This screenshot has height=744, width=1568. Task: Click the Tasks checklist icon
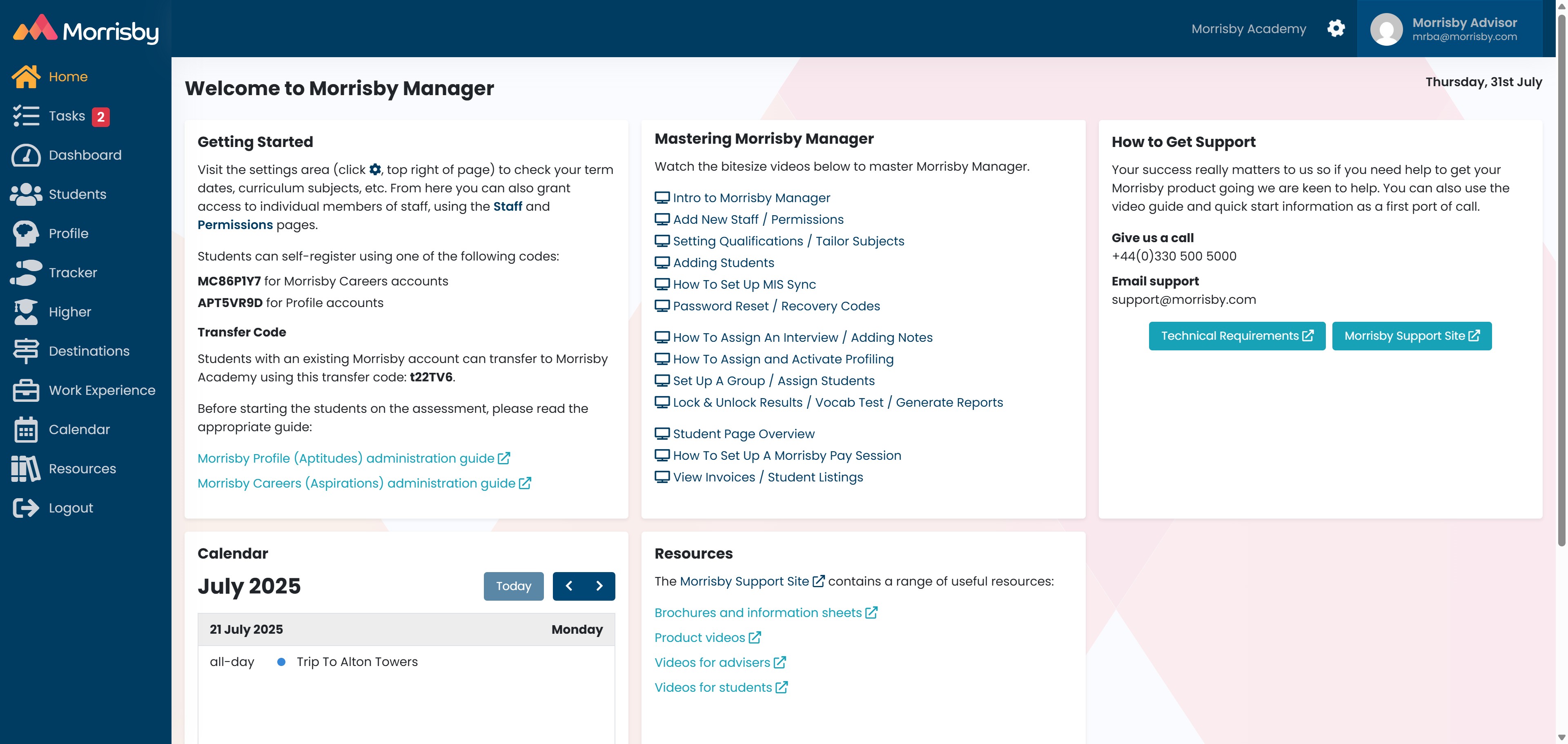[x=26, y=116]
